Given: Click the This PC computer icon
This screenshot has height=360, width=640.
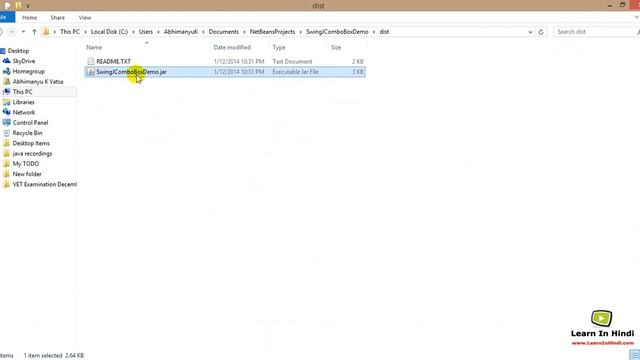Looking at the screenshot, I should tap(6, 92).
